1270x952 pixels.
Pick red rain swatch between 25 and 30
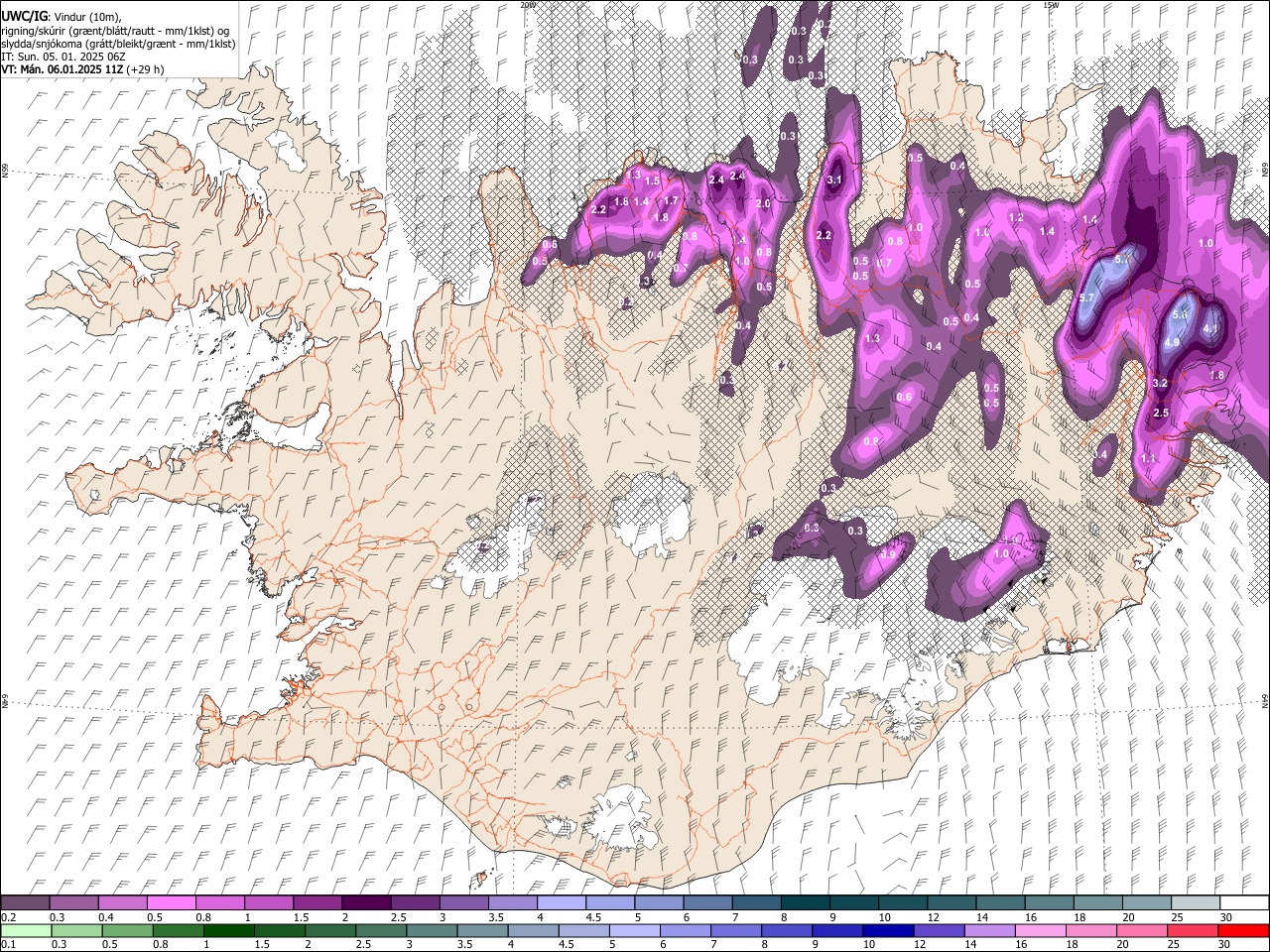pos(1195,930)
